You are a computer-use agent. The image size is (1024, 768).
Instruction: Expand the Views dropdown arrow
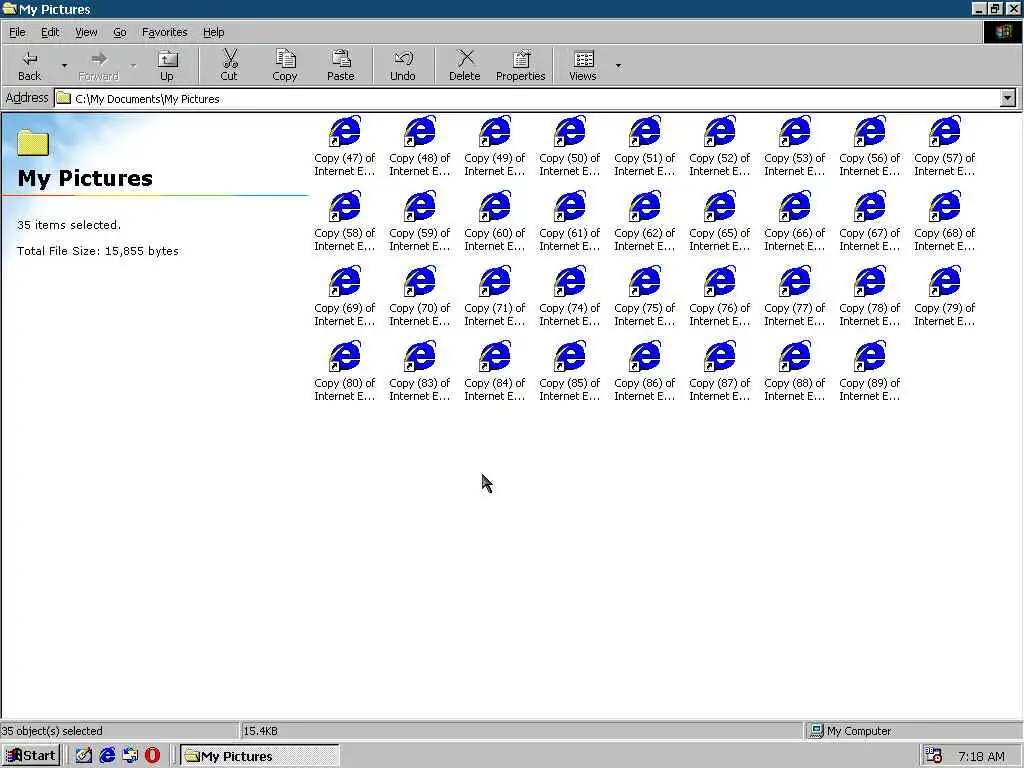(x=618, y=65)
